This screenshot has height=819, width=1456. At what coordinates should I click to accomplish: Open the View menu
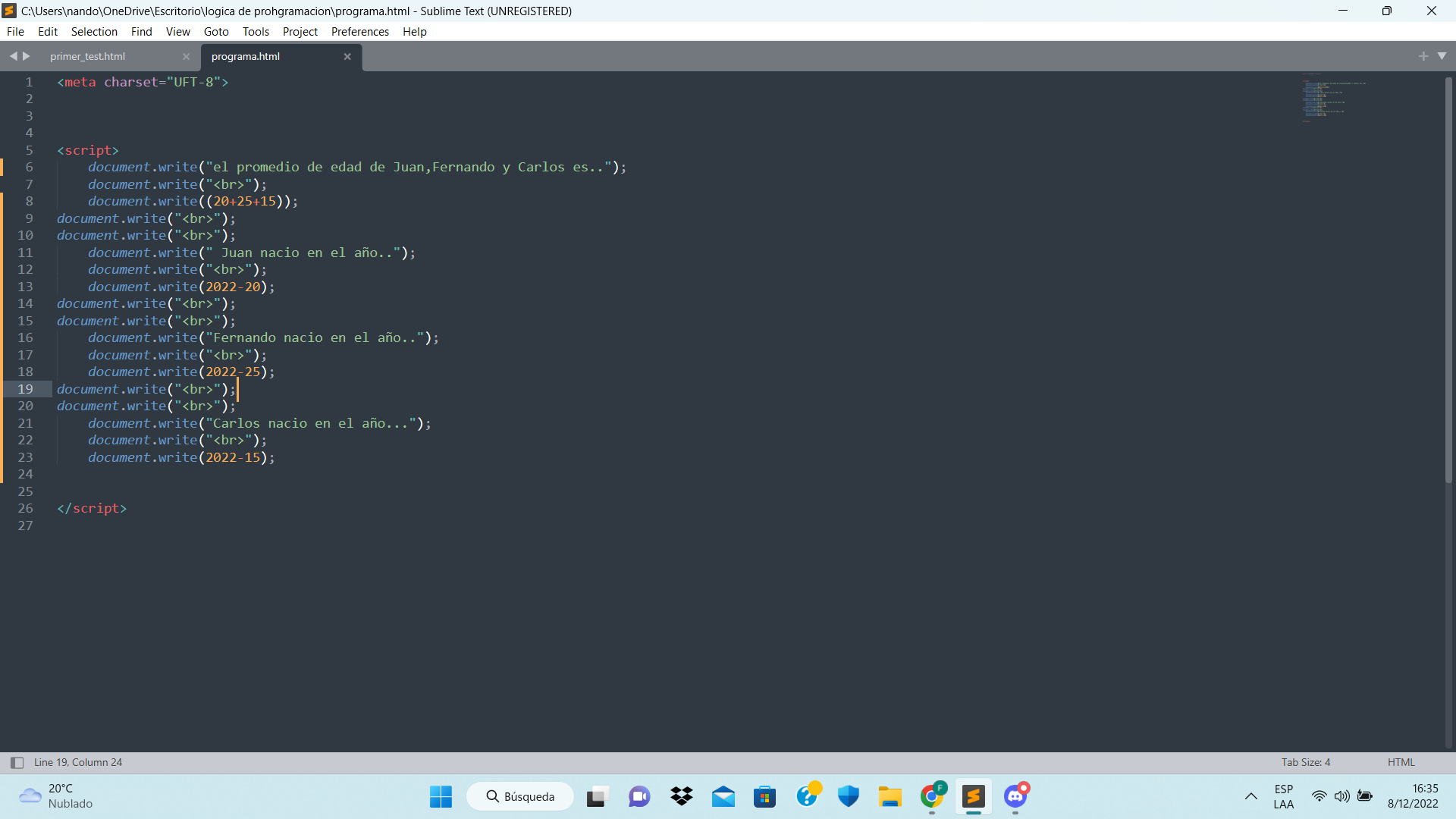177,31
